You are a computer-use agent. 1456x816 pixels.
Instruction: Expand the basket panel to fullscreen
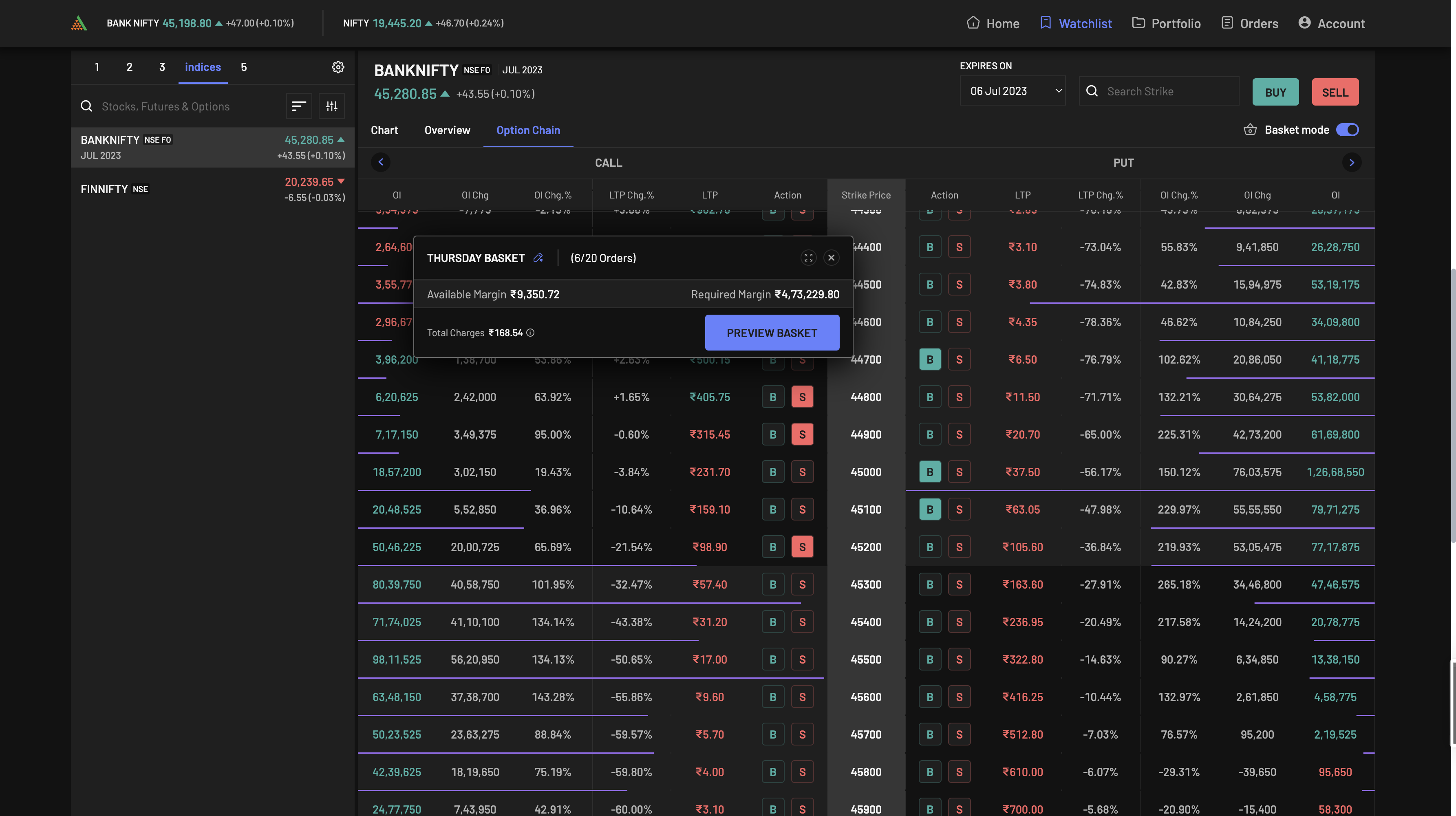click(x=808, y=258)
